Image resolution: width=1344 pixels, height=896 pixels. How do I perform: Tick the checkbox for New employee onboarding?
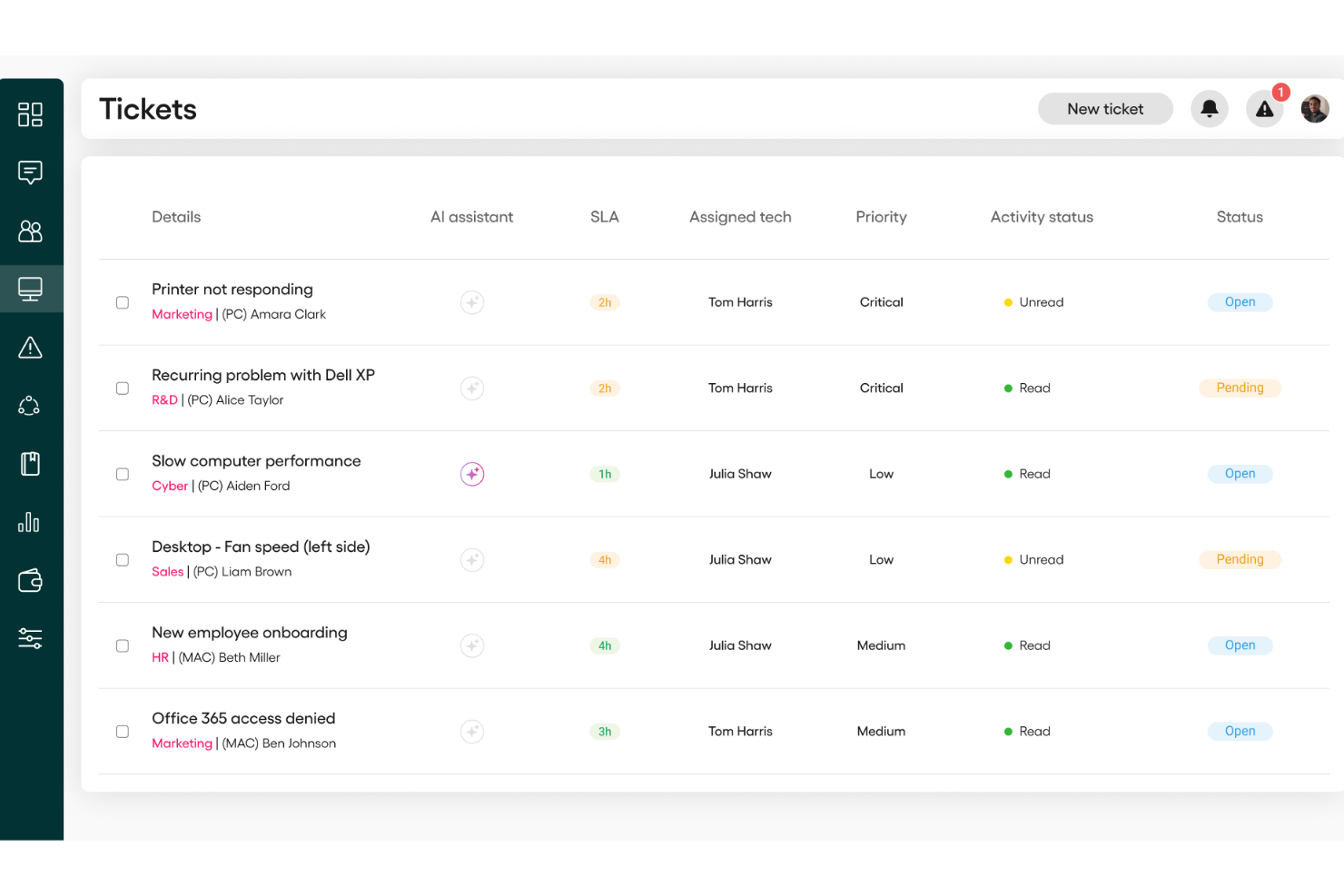tap(123, 645)
